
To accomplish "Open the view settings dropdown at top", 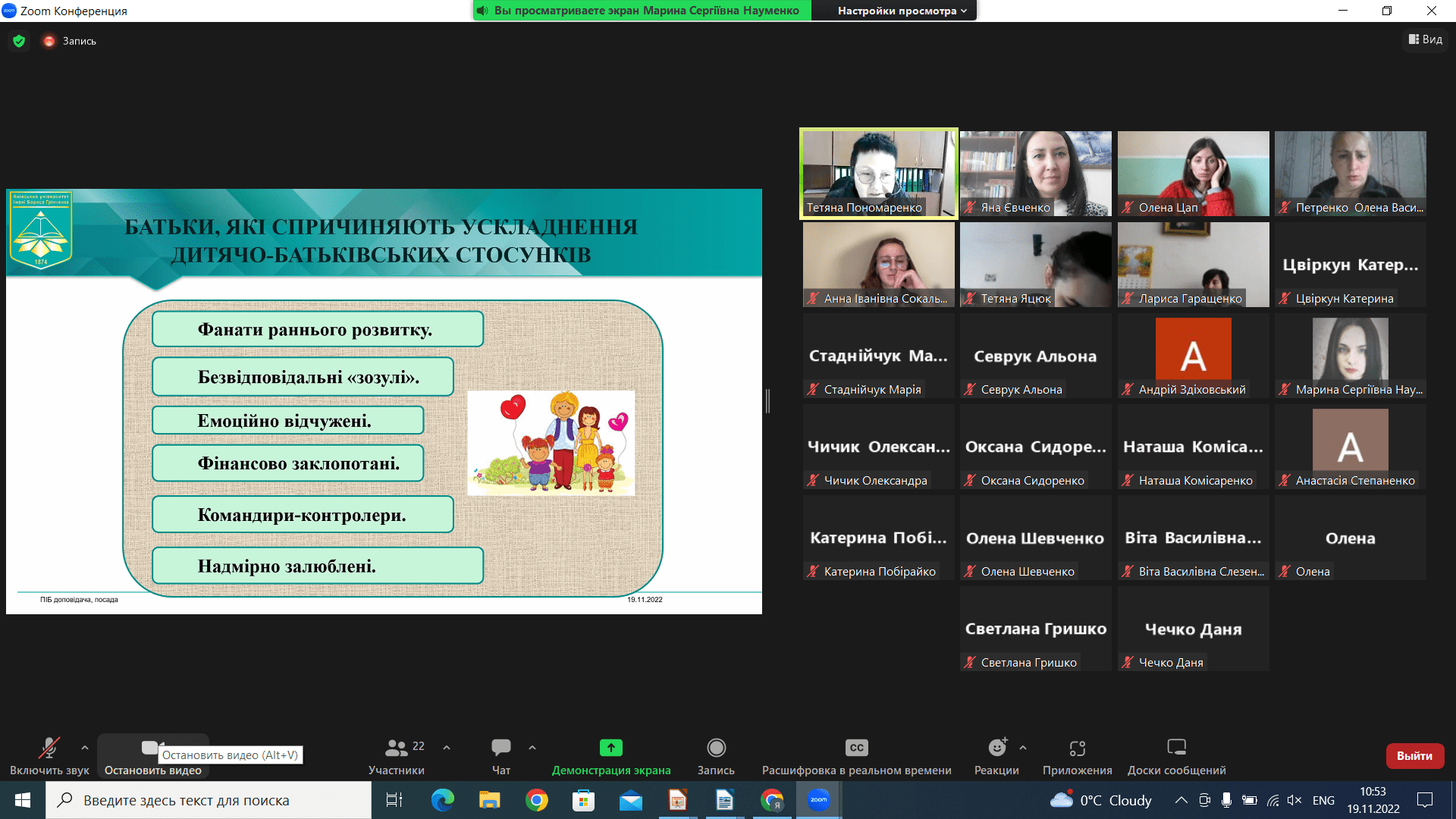I will pos(902,11).
